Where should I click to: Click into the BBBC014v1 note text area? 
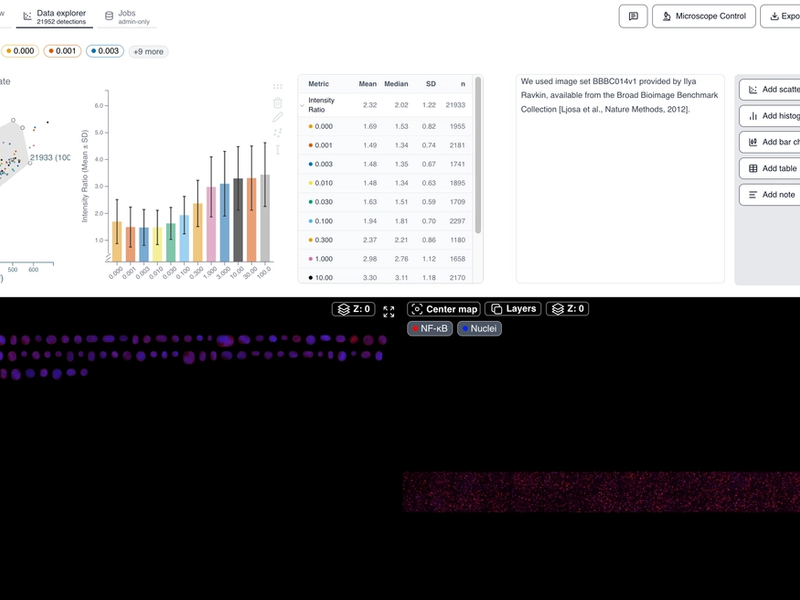[x=620, y=179]
